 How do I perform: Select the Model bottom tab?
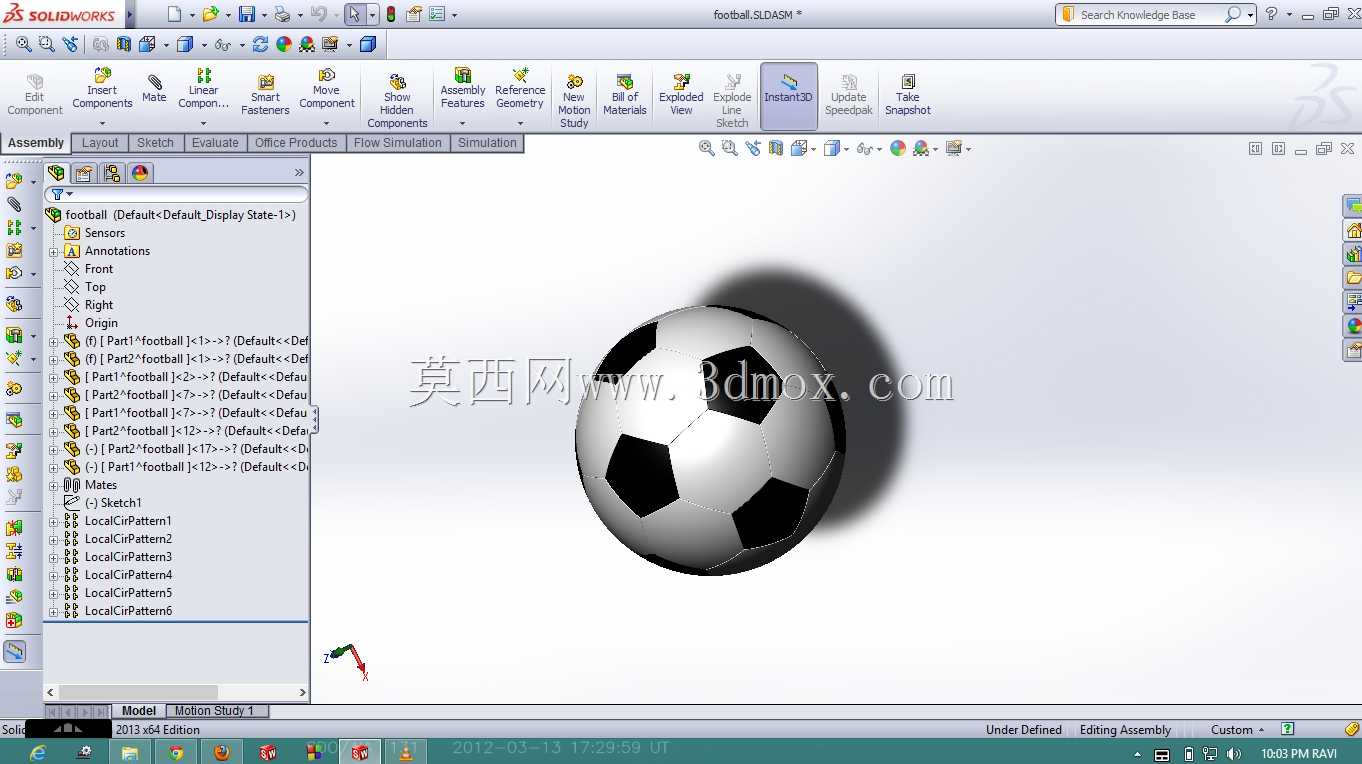click(x=139, y=711)
